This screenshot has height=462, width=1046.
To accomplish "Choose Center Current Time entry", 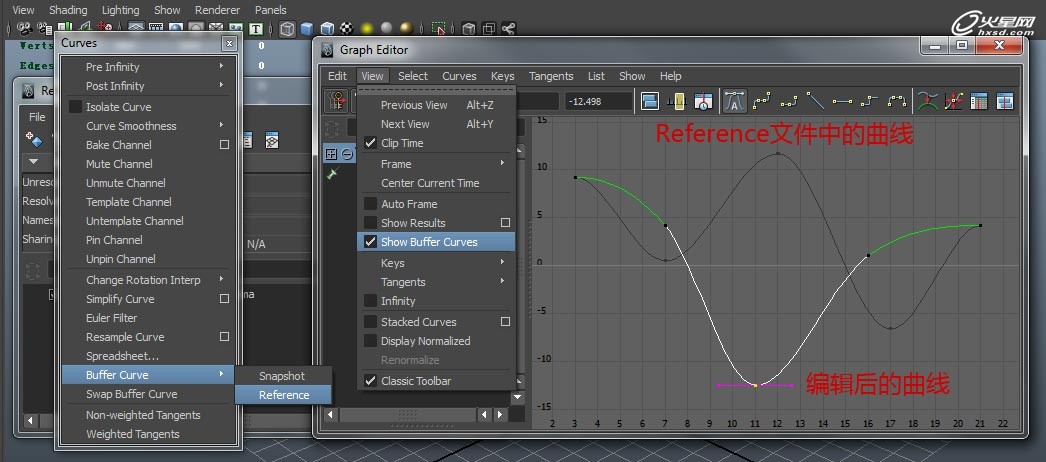I will (x=430, y=183).
